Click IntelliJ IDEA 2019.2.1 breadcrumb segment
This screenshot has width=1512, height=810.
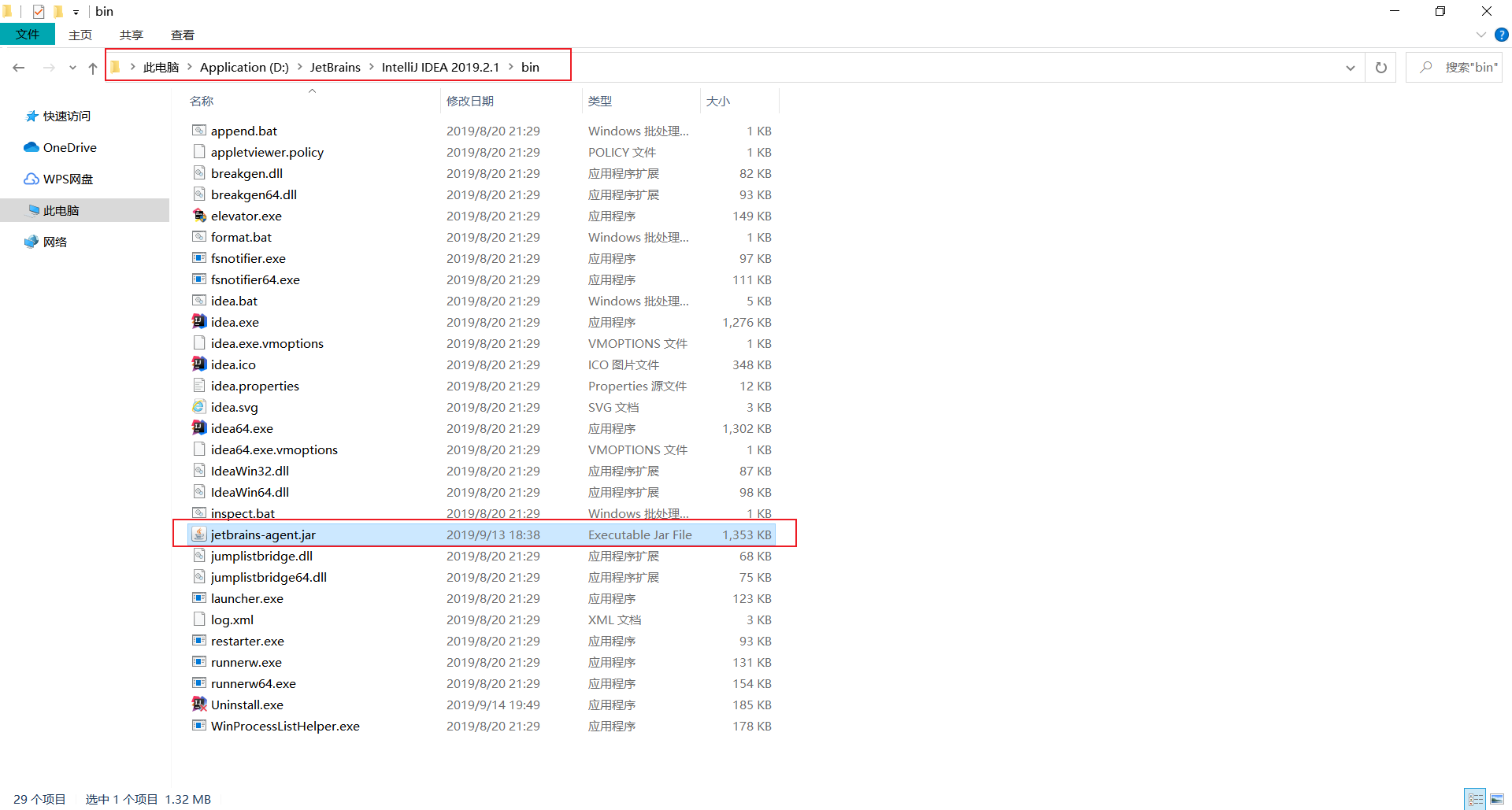(440, 67)
